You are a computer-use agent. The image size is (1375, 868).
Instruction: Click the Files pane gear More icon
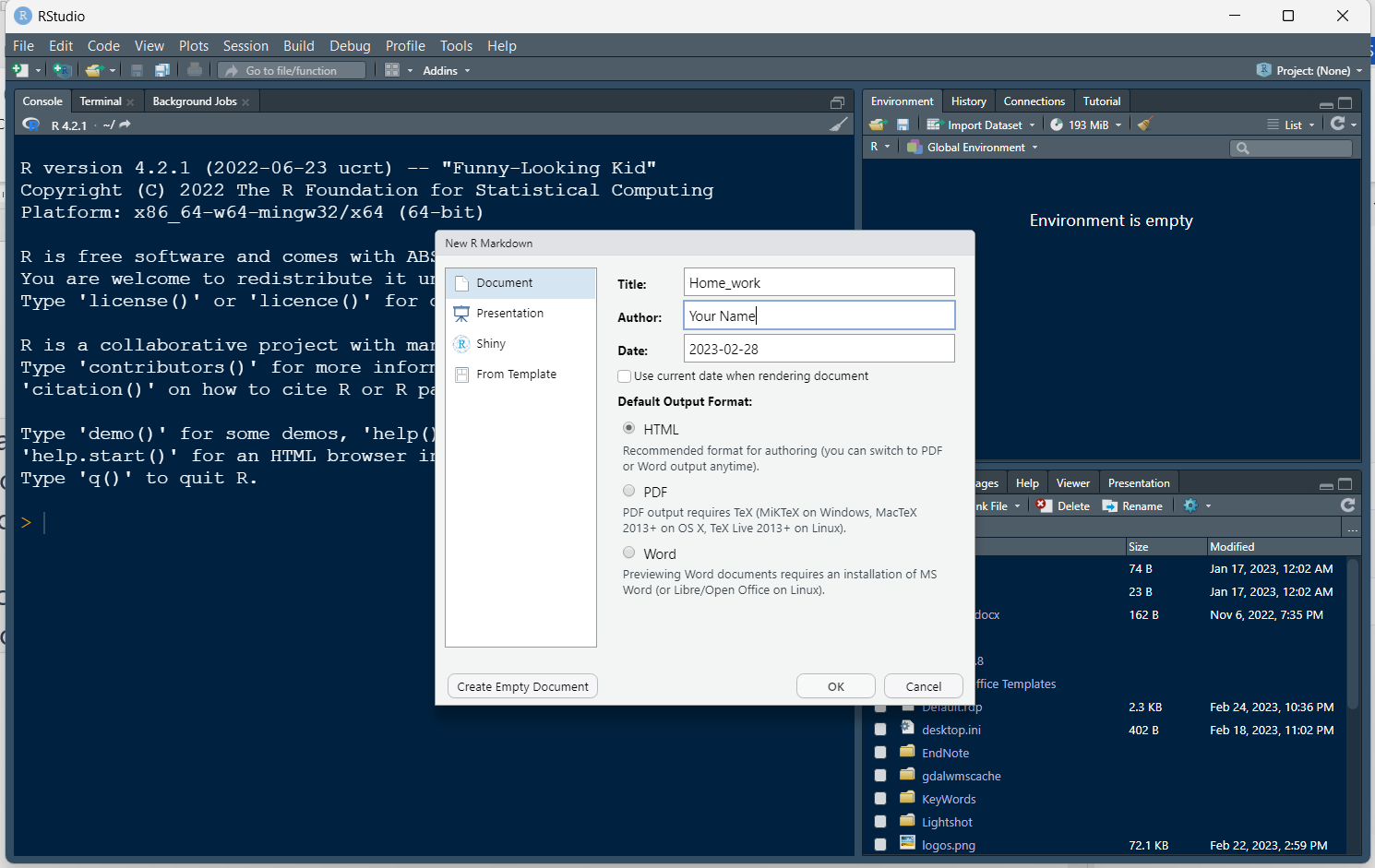(1190, 505)
